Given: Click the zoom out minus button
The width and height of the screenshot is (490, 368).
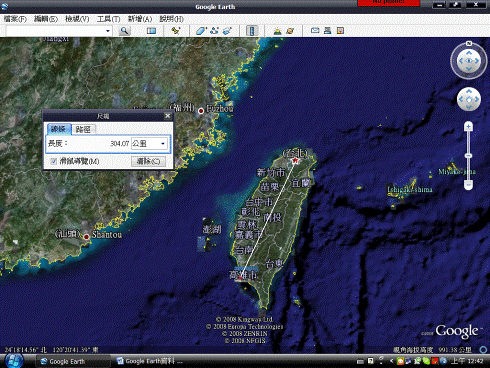Looking at the screenshot, I should (x=468, y=184).
